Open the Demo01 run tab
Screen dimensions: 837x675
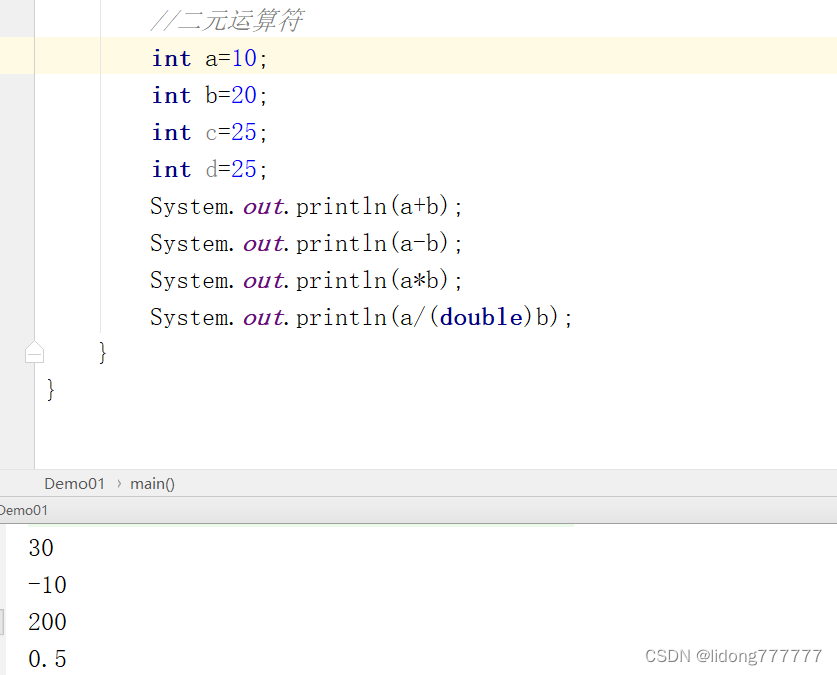pos(23,510)
